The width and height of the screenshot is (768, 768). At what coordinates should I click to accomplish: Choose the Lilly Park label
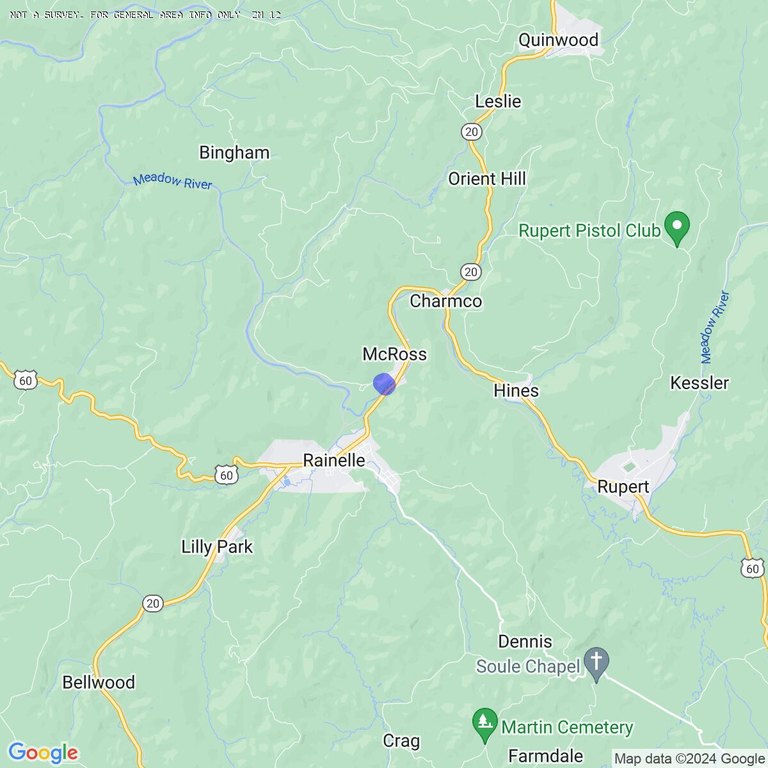point(217,547)
